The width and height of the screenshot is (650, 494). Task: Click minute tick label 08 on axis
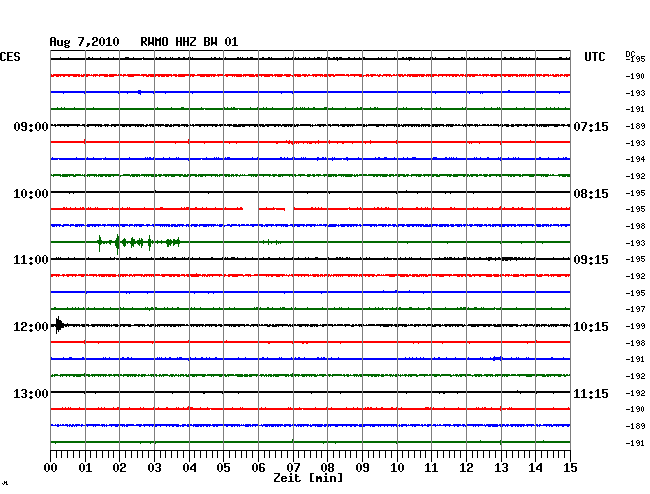[x=327, y=468]
